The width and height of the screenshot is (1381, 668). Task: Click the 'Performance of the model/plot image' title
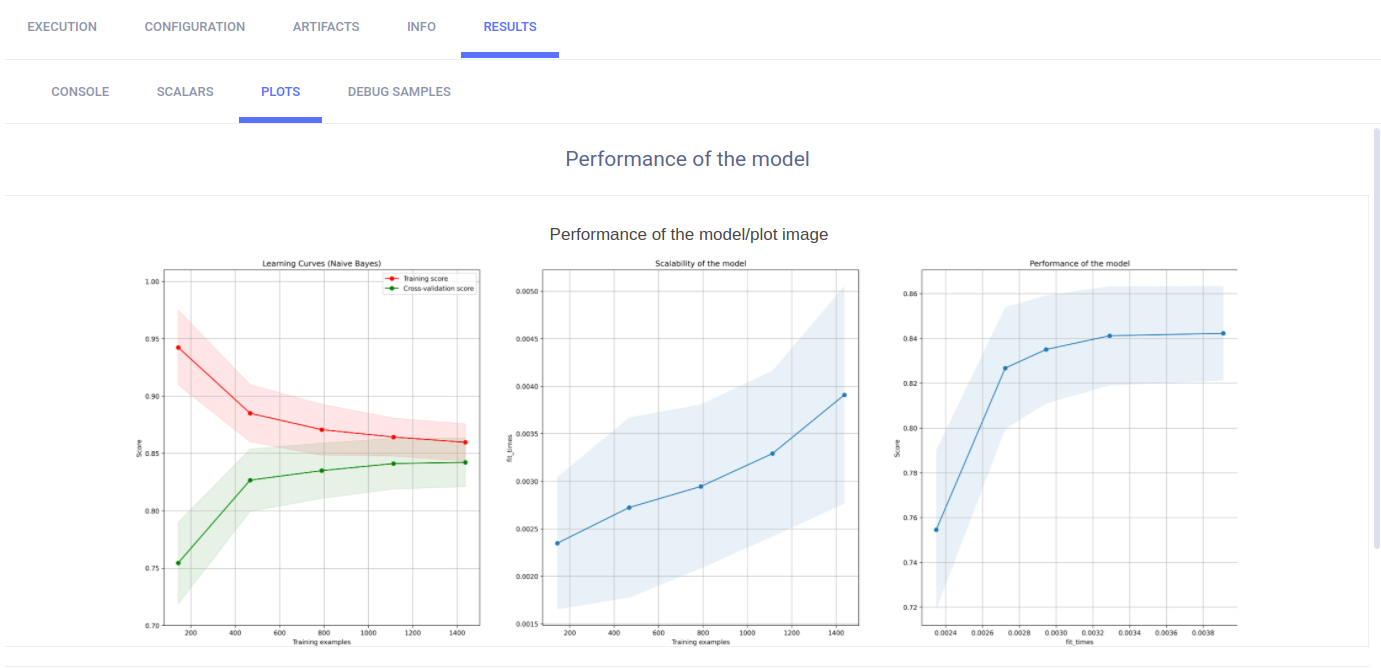(688, 234)
